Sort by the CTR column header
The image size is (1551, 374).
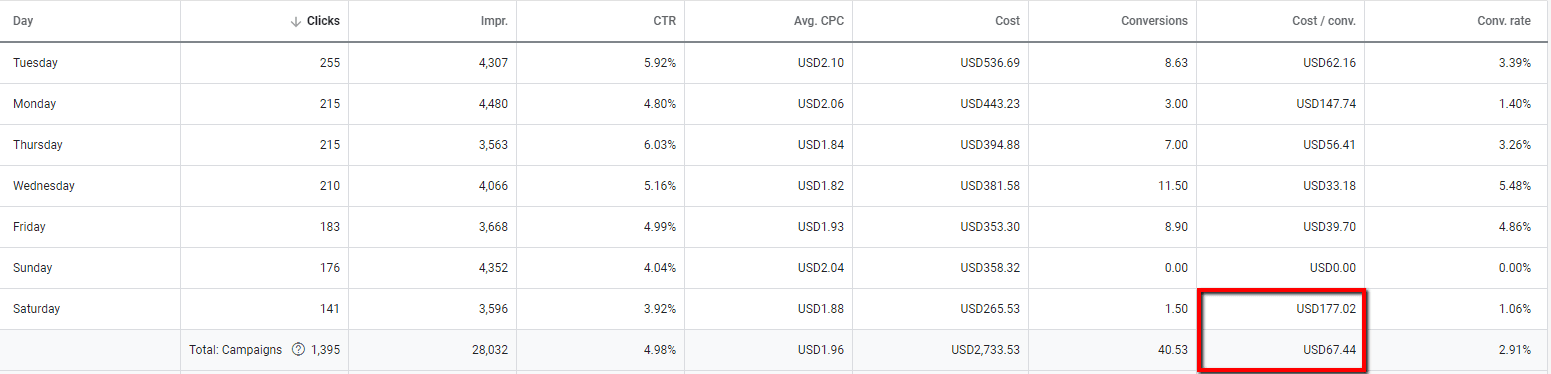pyautogui.click(x=665, y=21)
